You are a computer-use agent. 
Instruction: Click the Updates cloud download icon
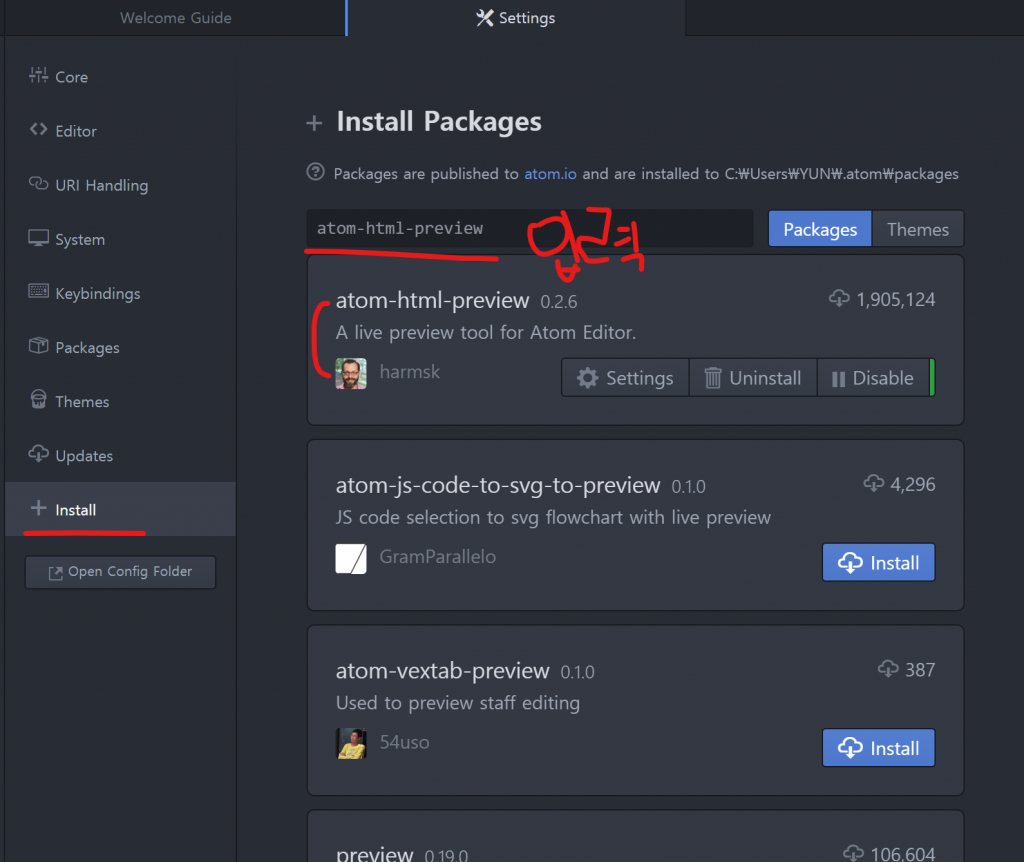tap(39, 453)
